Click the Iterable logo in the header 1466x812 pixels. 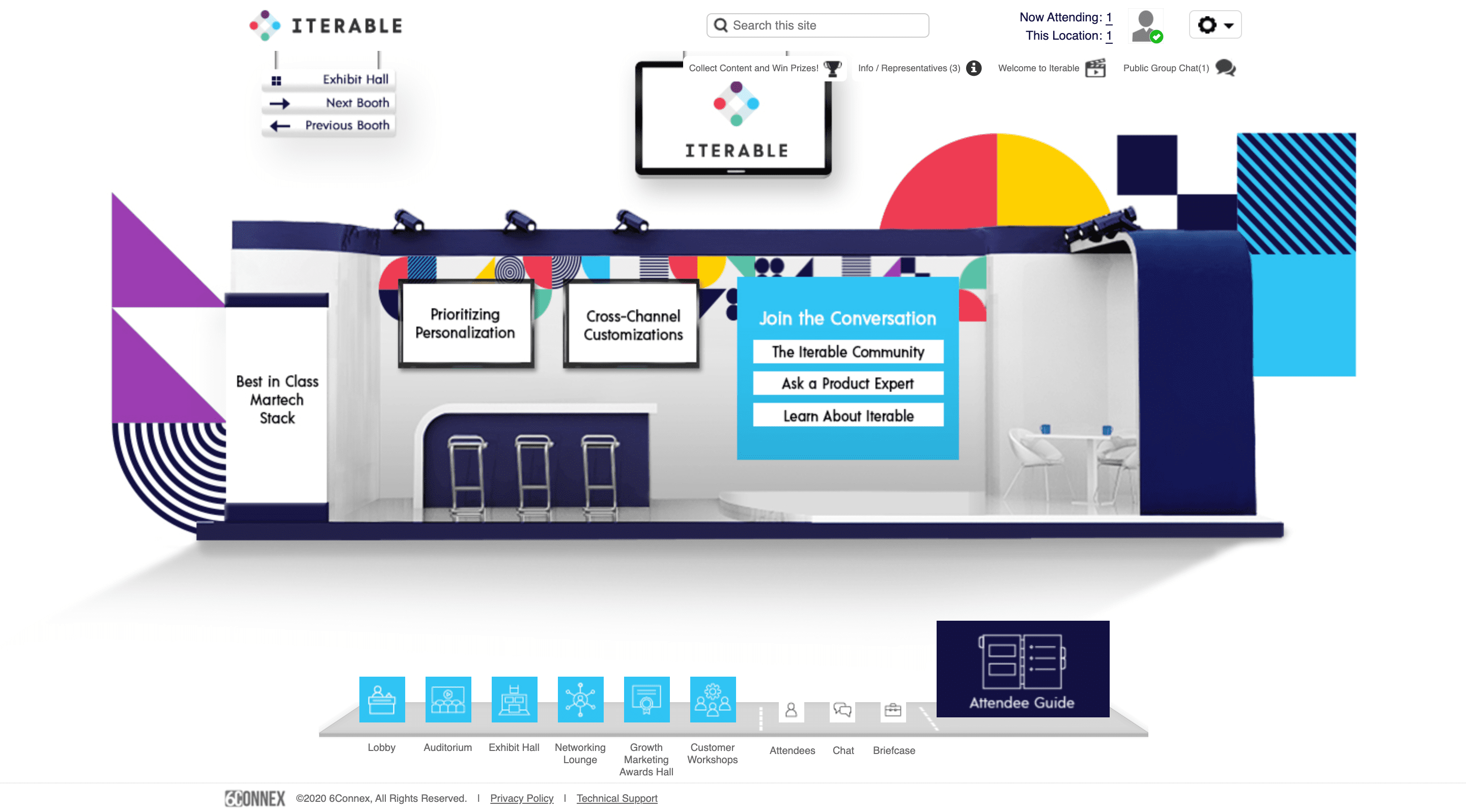tap(326, 25)
